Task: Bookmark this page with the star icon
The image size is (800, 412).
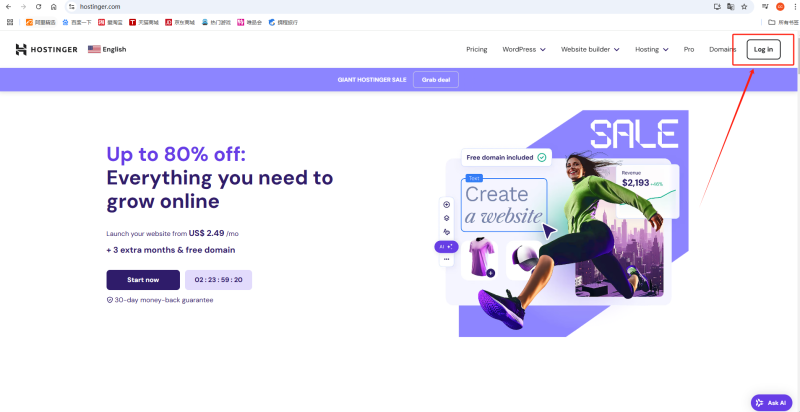Action: click(744, 7)
